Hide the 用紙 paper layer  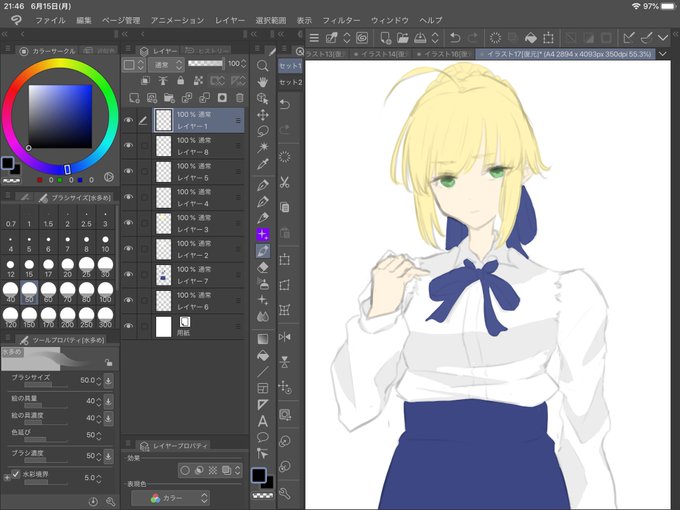[128, 326]
